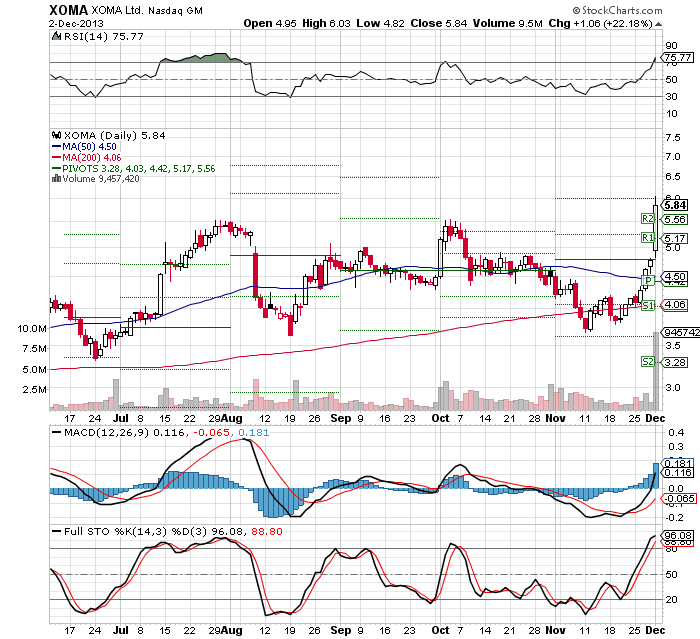Click the Low 4.82 value
Viewport: 700px width, 639px height.
(x=380, y=23)
